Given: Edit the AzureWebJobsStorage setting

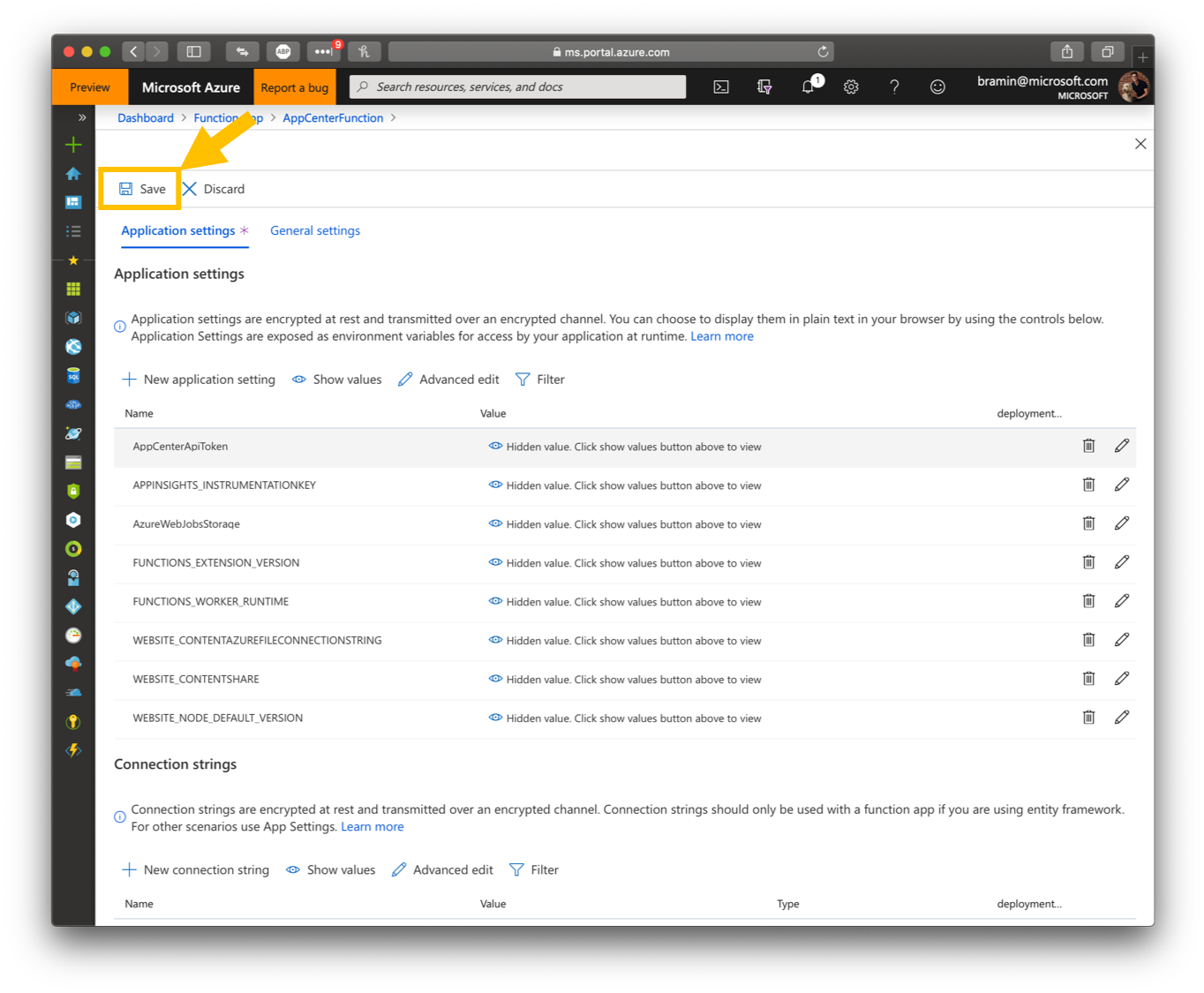Looking at the screenshot, I should pyautogui.click(x=1121, y=523).
